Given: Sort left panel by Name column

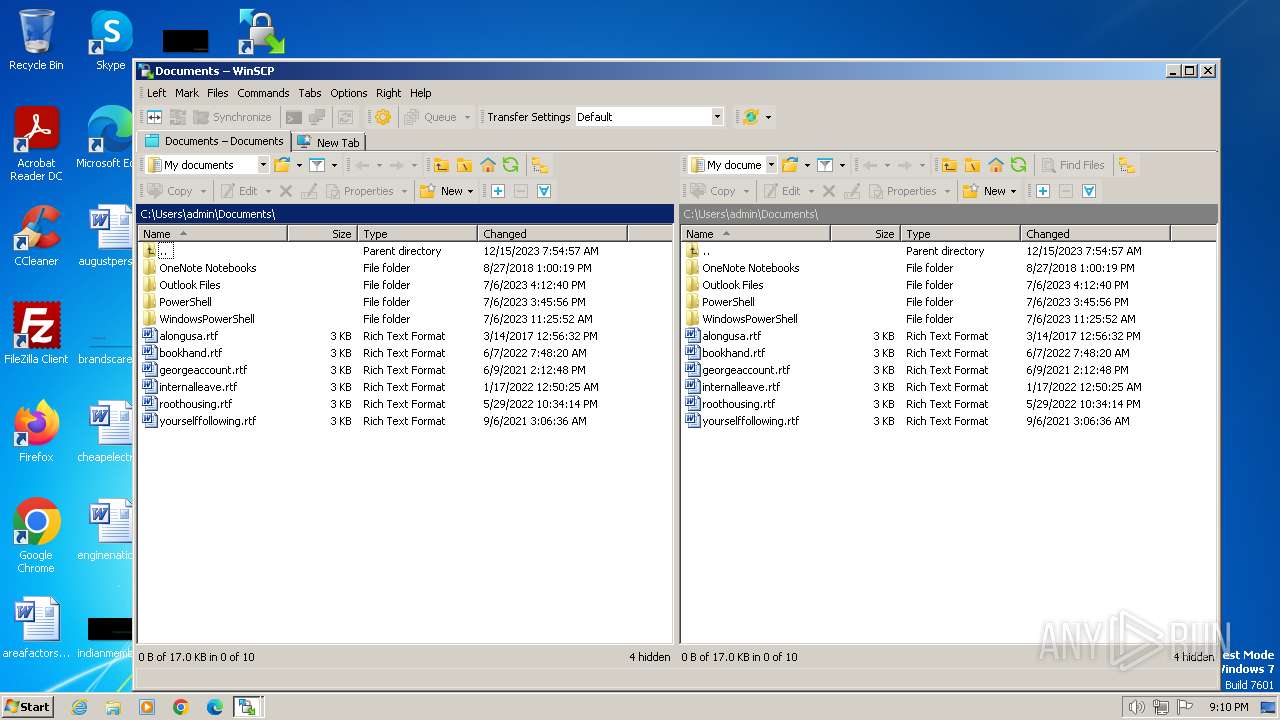Looking at the screenshot, I should coord(213,233).
